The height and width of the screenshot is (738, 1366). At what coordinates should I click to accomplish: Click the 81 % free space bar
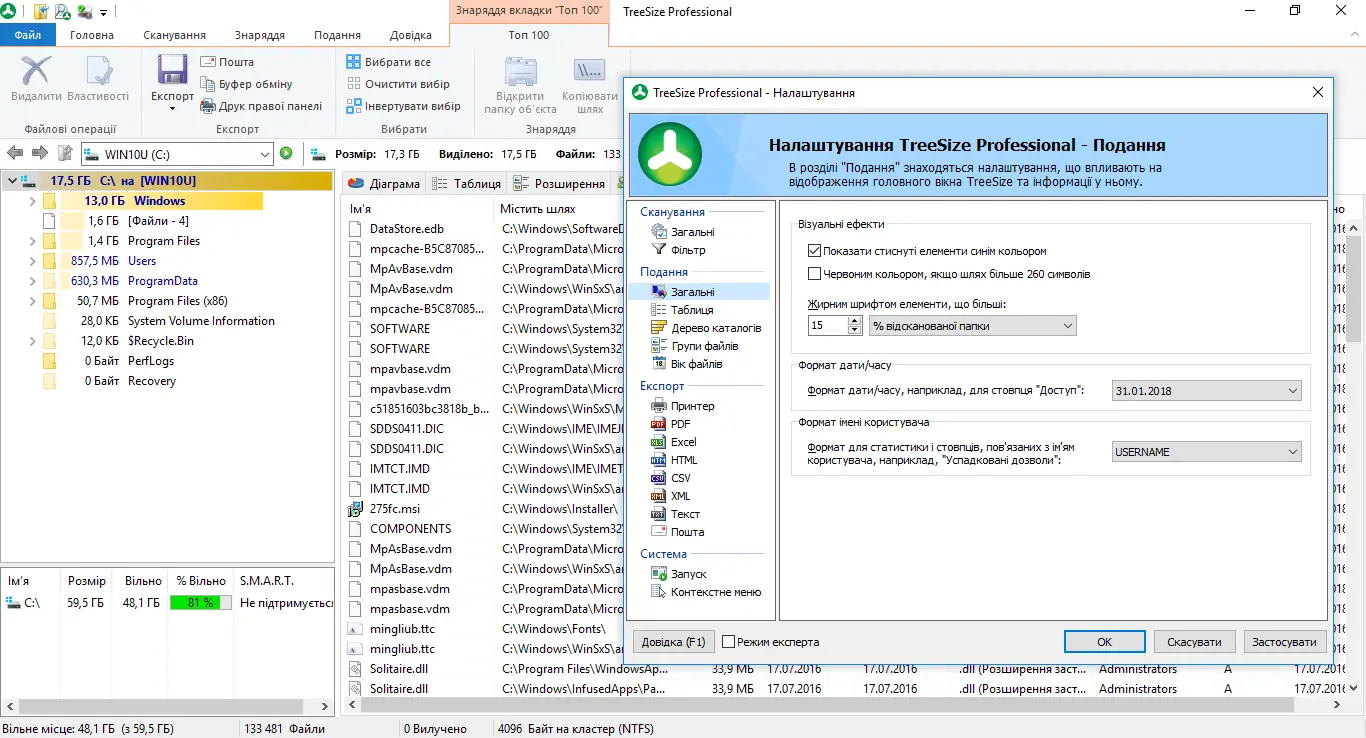tap(201, 603)
